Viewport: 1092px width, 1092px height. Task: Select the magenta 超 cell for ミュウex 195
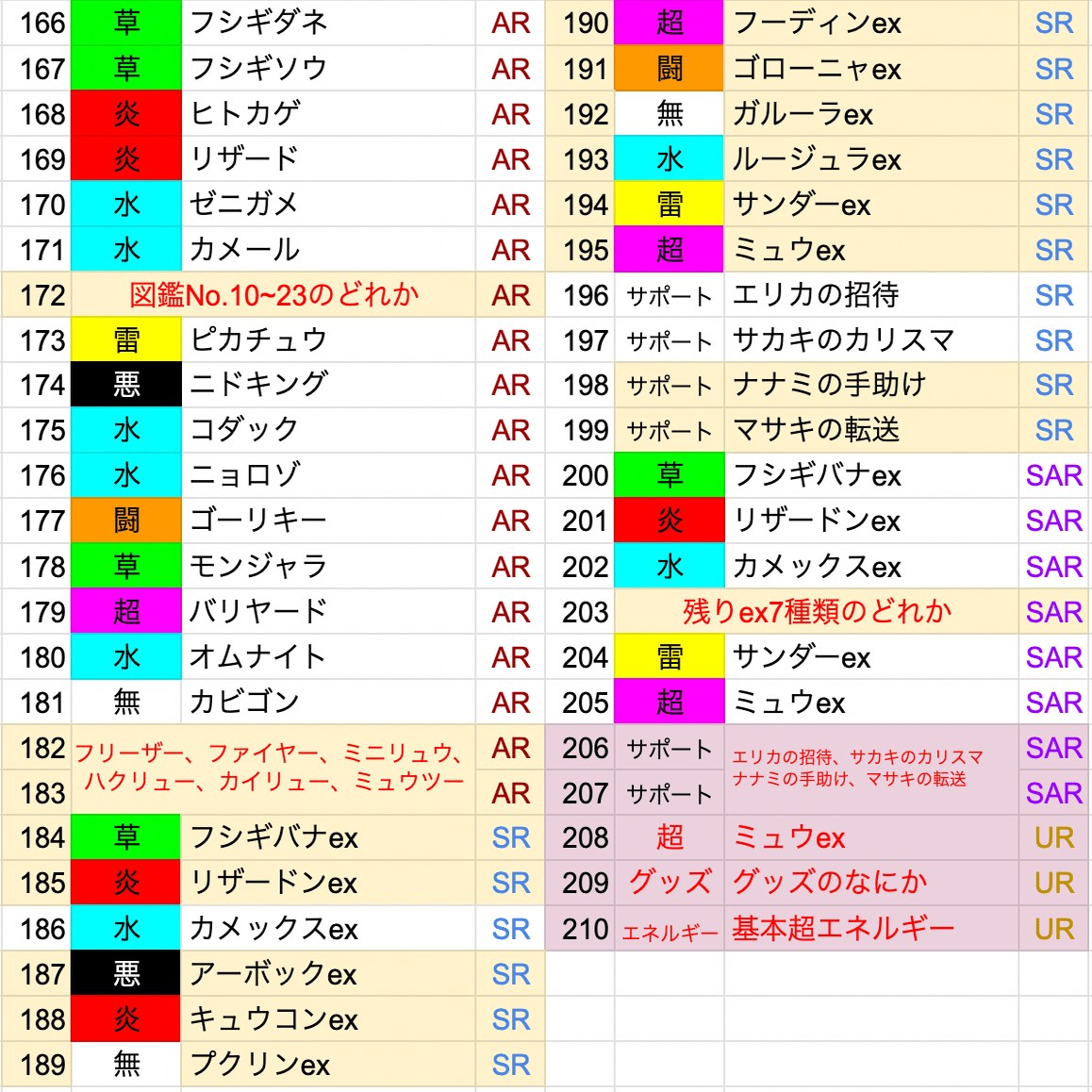coord(669,249)
